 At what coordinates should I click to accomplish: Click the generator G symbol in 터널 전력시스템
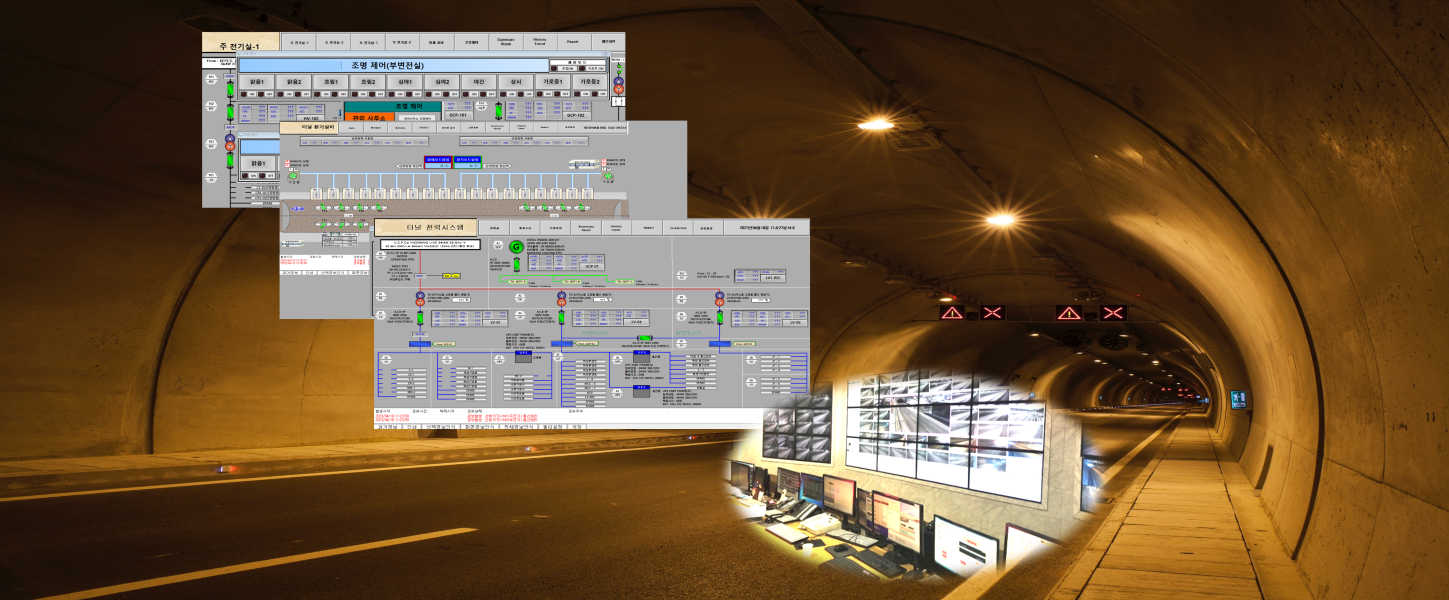(x=516, y=246)
